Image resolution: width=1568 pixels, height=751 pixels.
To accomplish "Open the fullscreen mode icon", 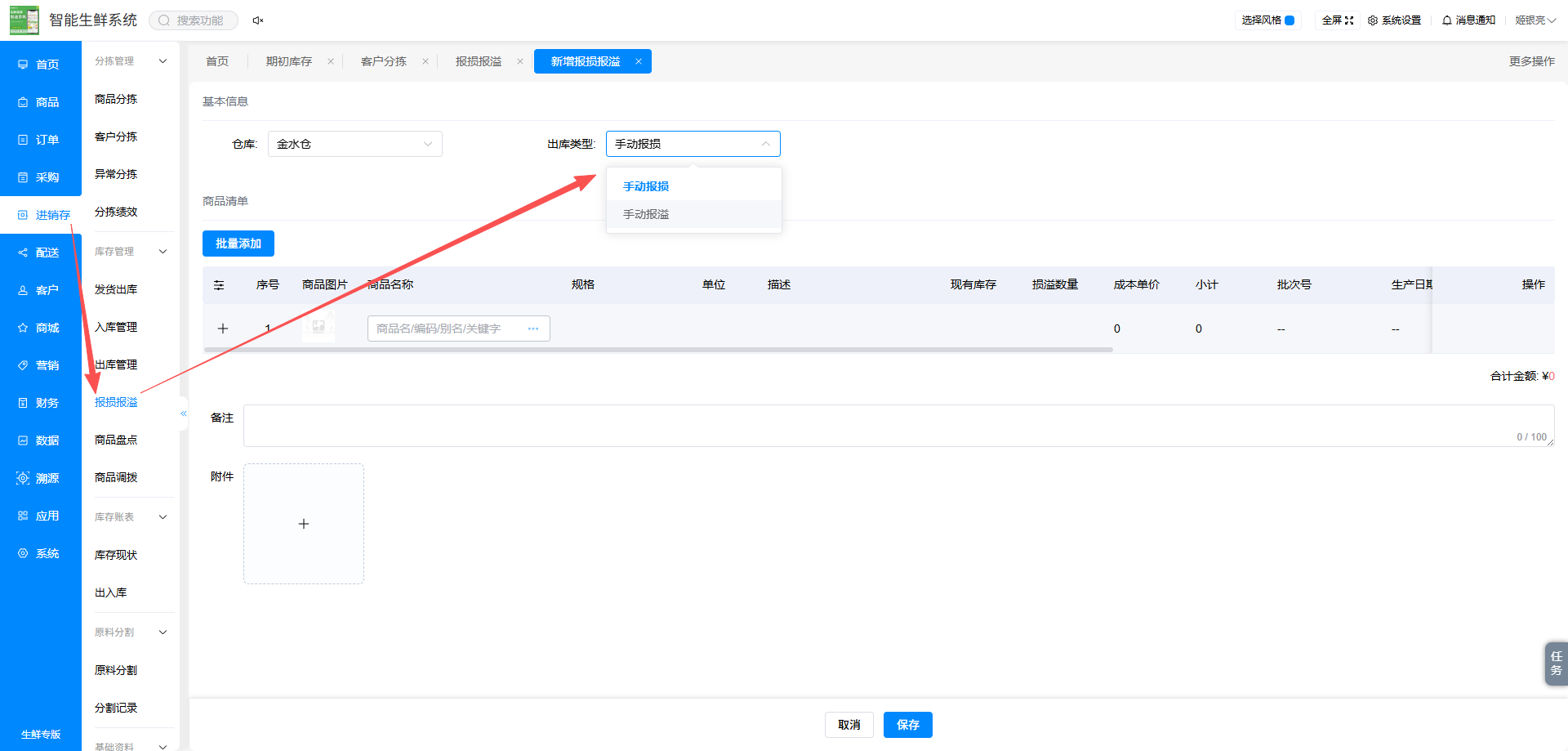I will 1349,20.
